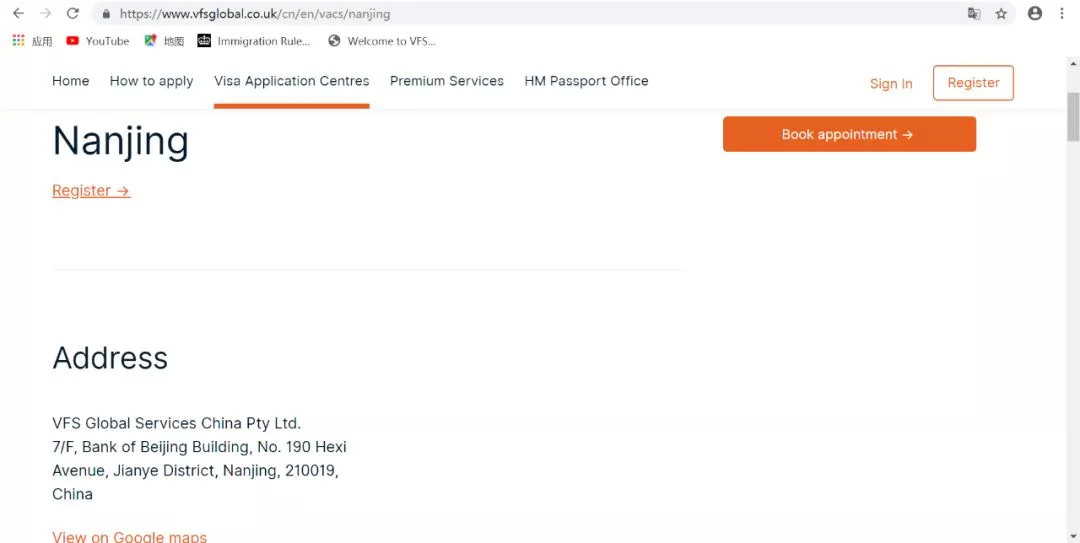Open Welcome to VFS bookmark
The height and width of the screenshot is (543, 1080).
point(381,41)
